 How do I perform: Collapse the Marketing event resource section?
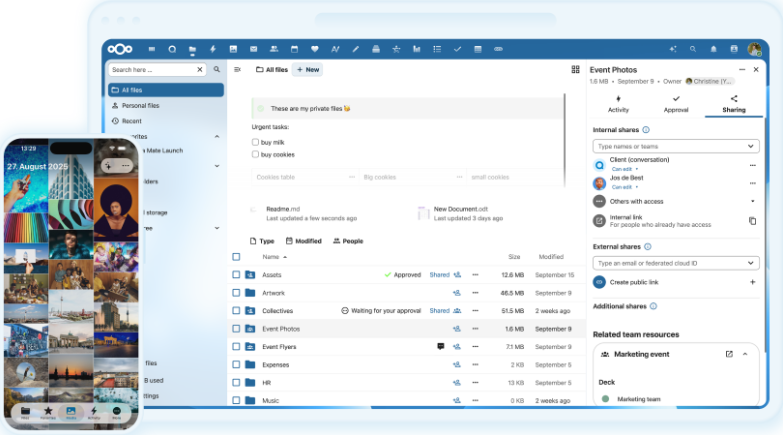click(745, 354)
